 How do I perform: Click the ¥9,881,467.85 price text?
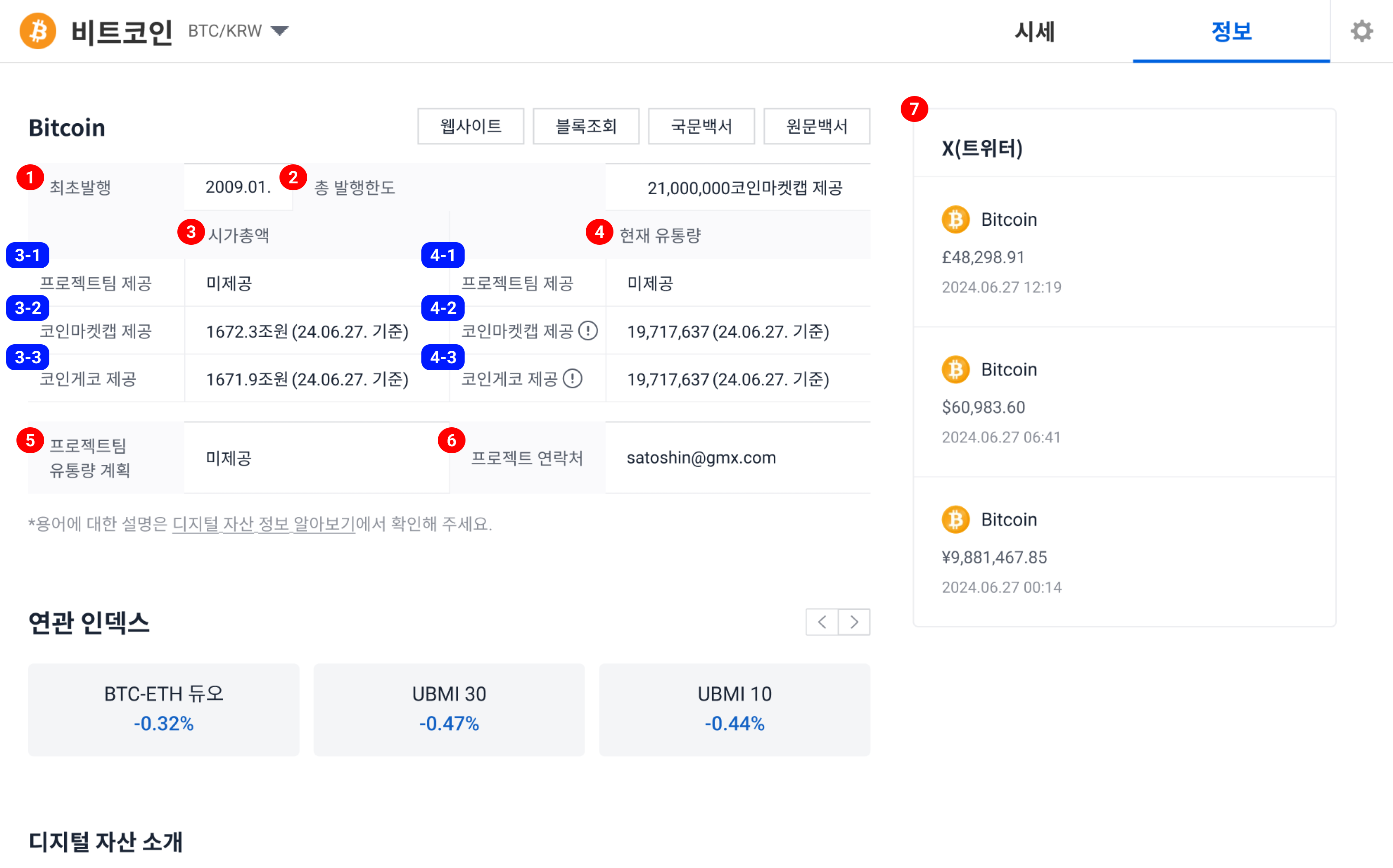[994, 557]
